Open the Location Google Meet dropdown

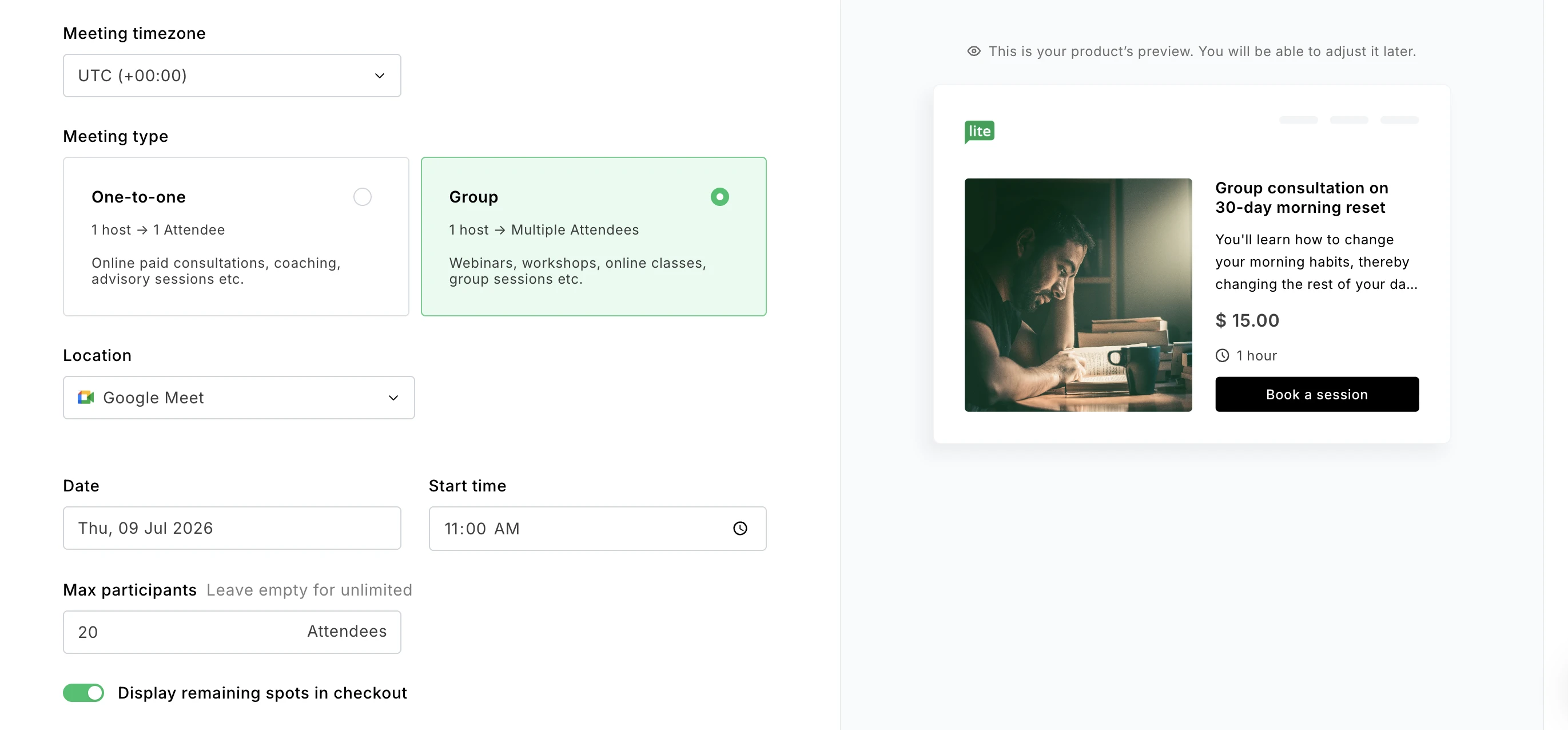coord(238,398)
